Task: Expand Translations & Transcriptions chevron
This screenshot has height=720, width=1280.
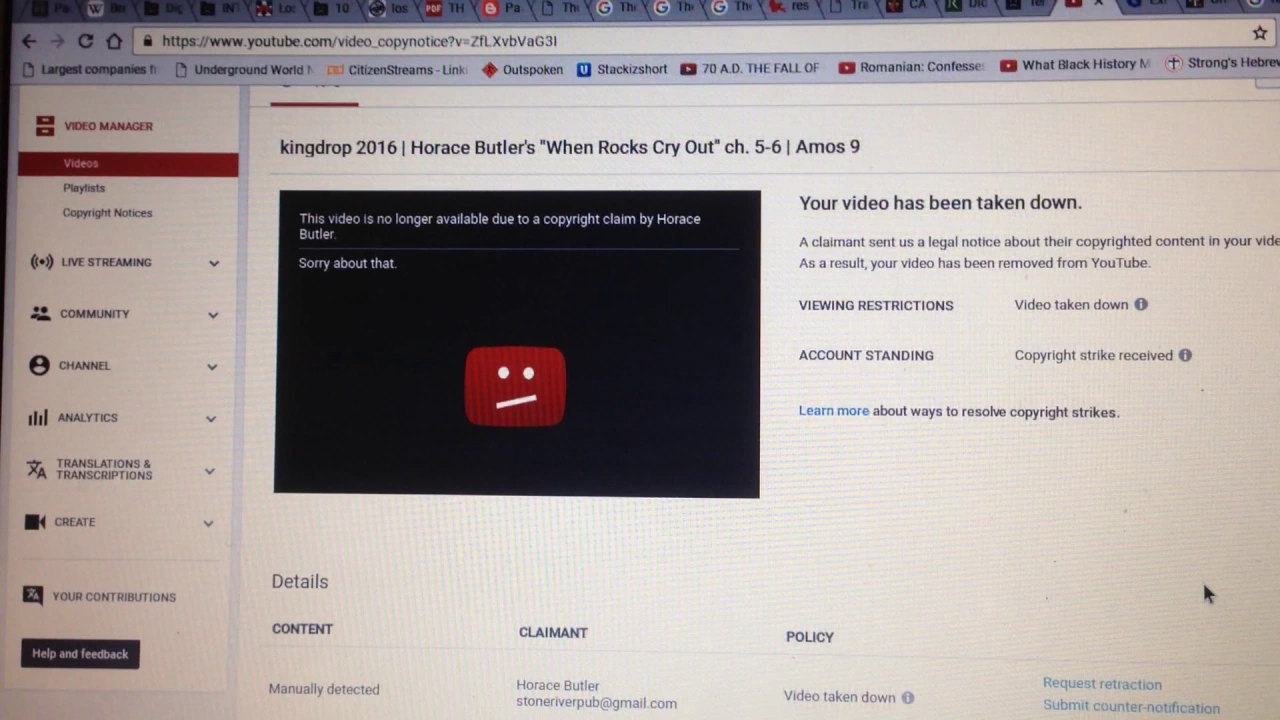Action: [x=209, y=470]
